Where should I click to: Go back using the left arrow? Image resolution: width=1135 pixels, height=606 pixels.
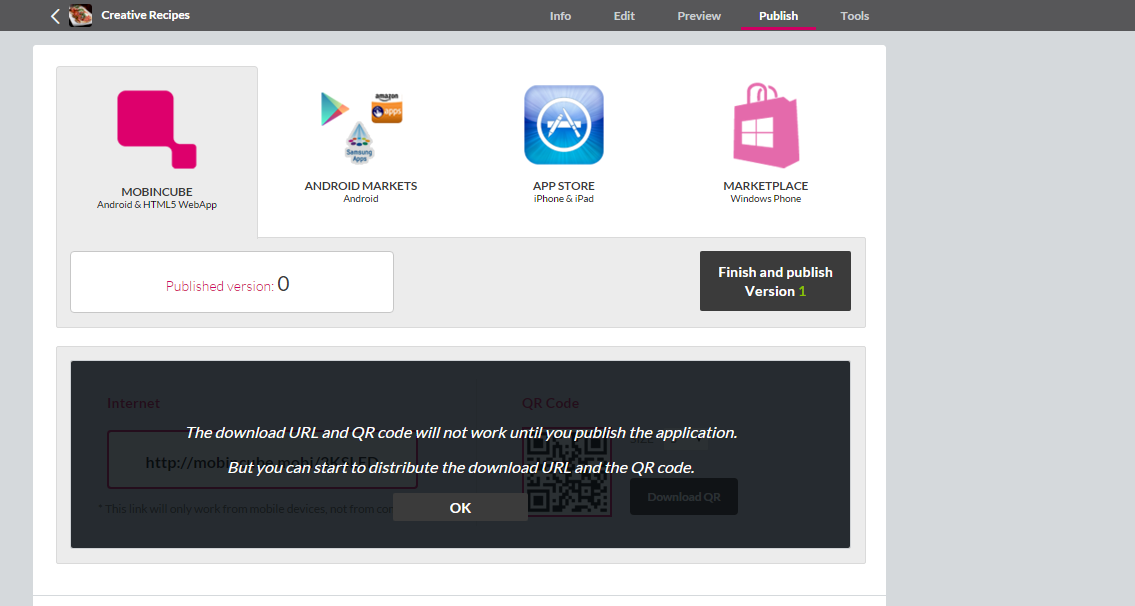(x=55, y=16)
